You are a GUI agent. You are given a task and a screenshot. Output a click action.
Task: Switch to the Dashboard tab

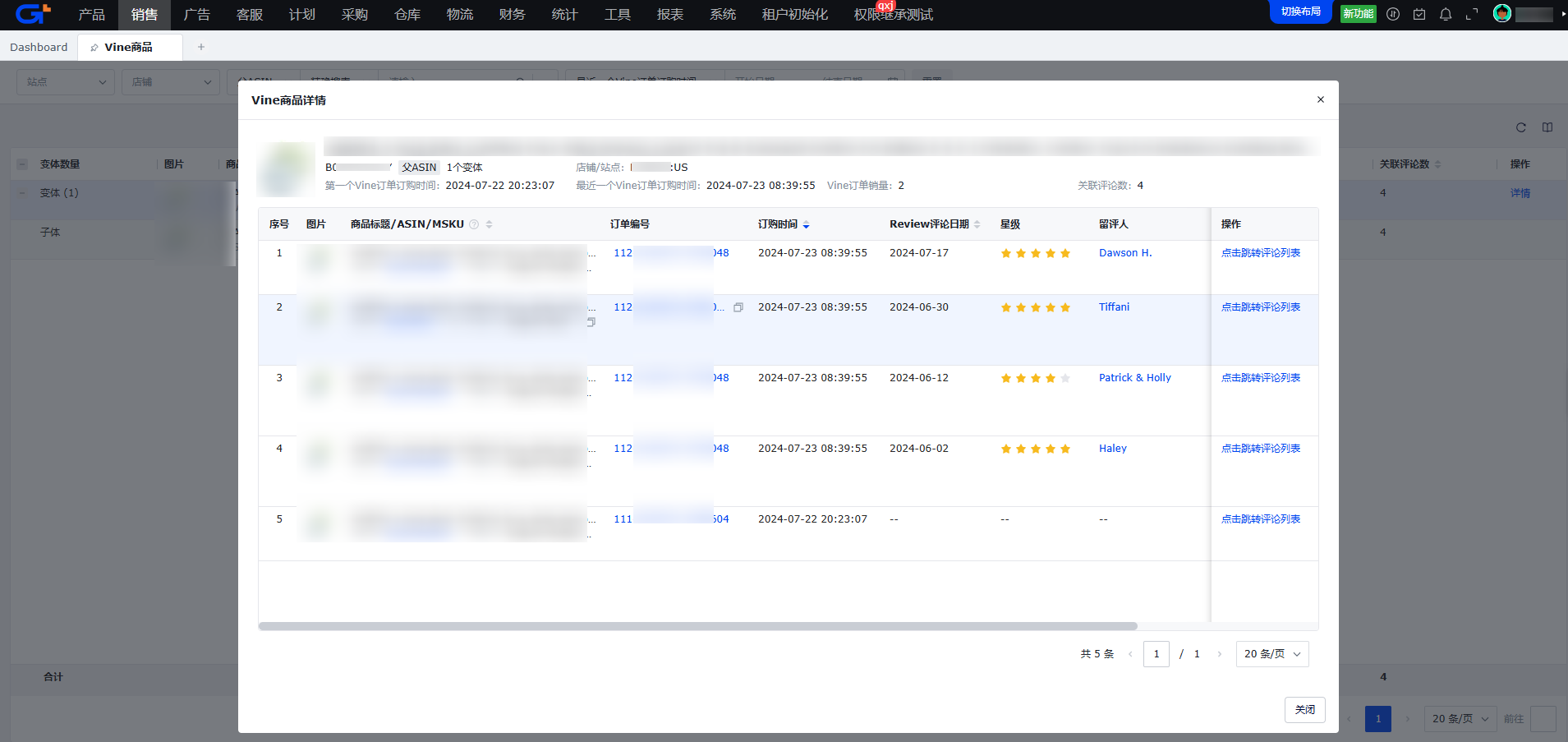pos(39,48)
